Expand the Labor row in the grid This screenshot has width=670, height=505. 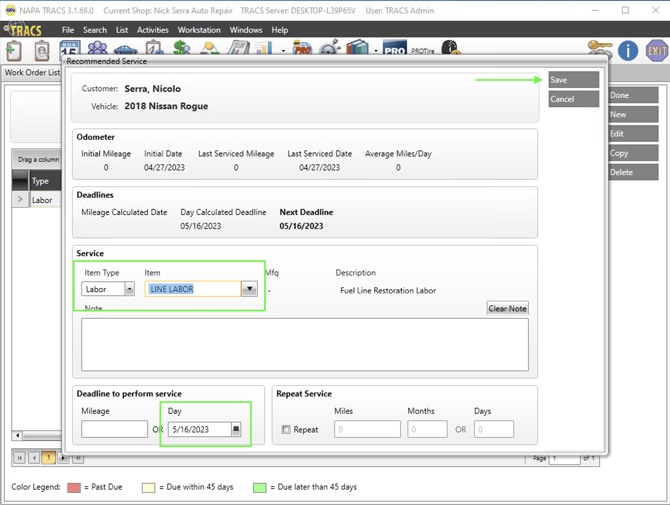click(x=20, y=200)
